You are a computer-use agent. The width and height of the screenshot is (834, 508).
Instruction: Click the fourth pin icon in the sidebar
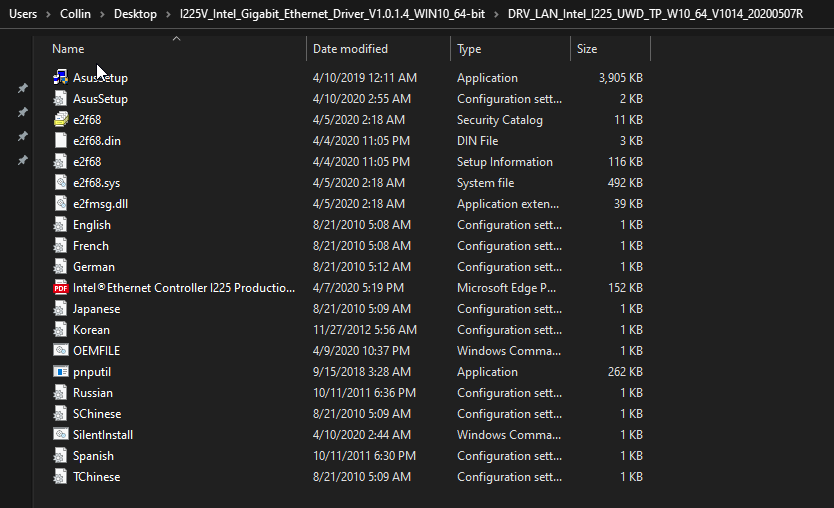click(x=22, y=160)
